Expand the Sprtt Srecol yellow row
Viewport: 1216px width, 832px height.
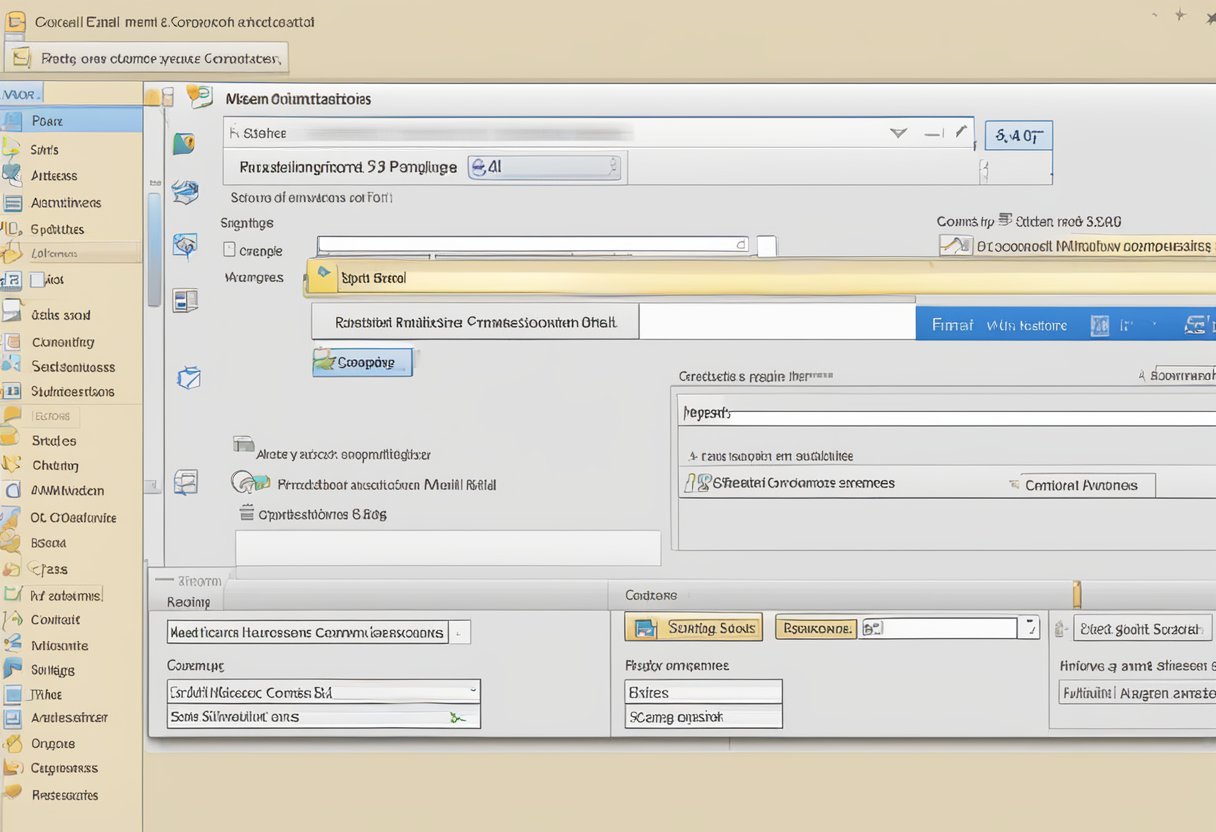[323, 272]
